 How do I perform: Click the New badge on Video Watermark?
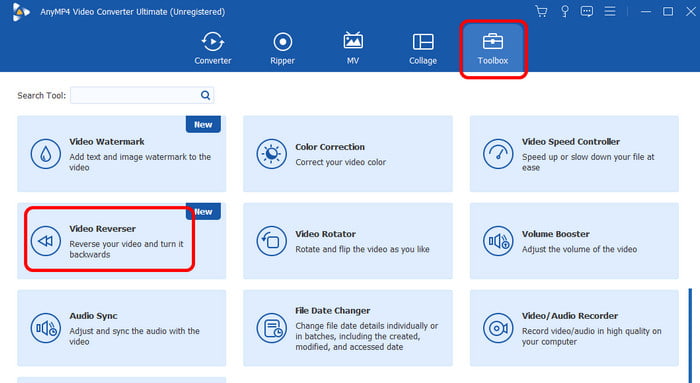tap(203, 125)
